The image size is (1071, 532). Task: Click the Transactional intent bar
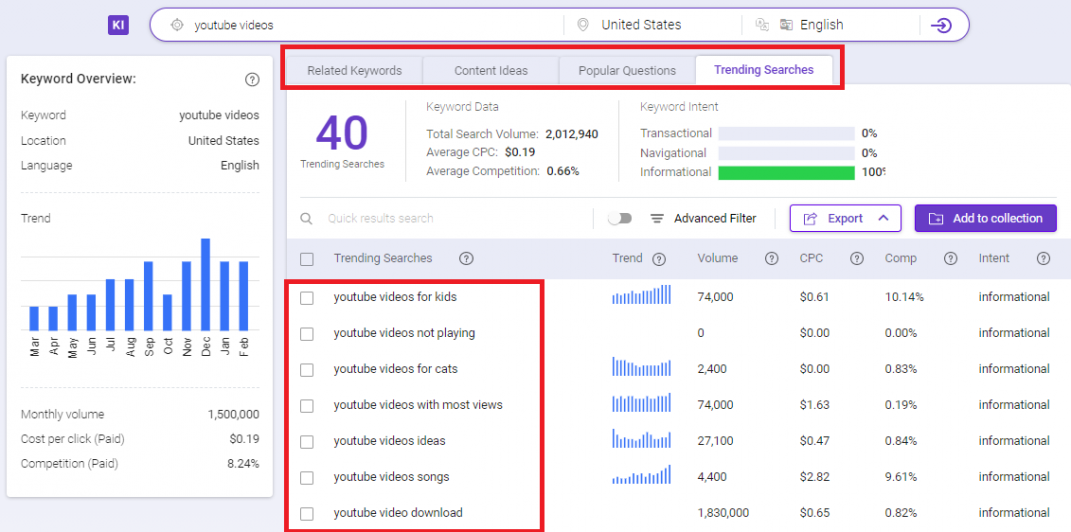click(x=786, y=133)
